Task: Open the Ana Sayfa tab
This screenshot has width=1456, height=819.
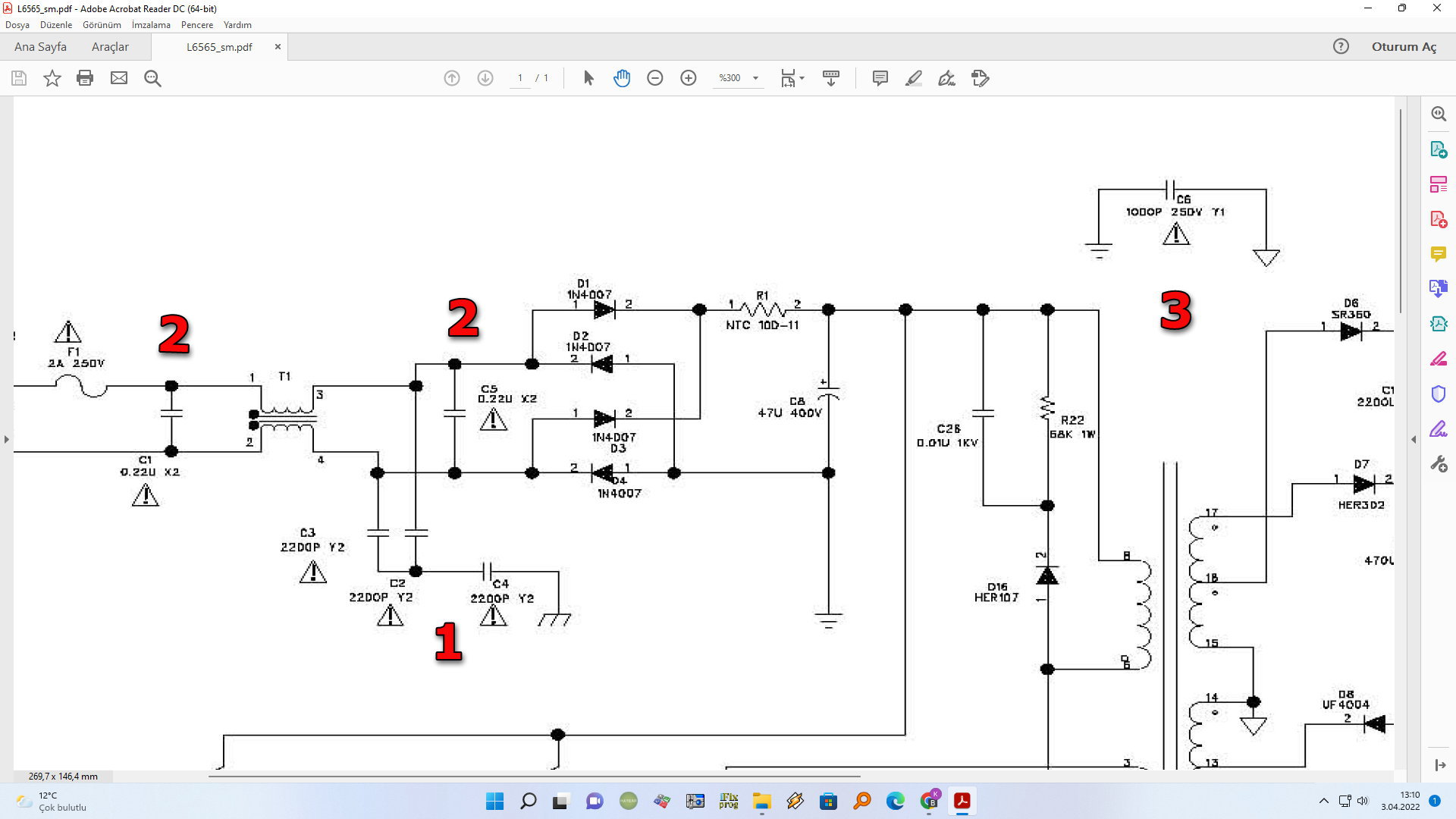Action: coord(40,46)
